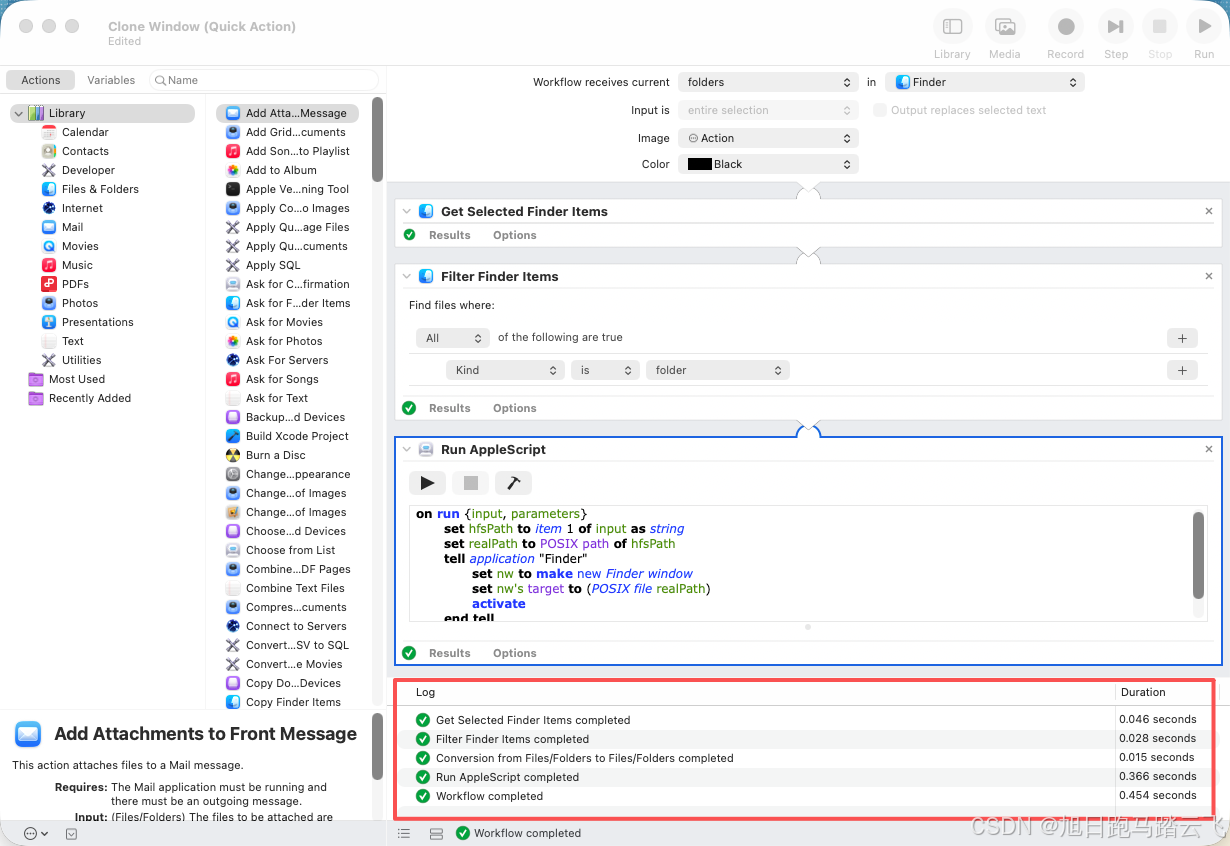Open the Most Used smart folder
Viewport: 1230px width, 846px height.
[x=77, y=379]
